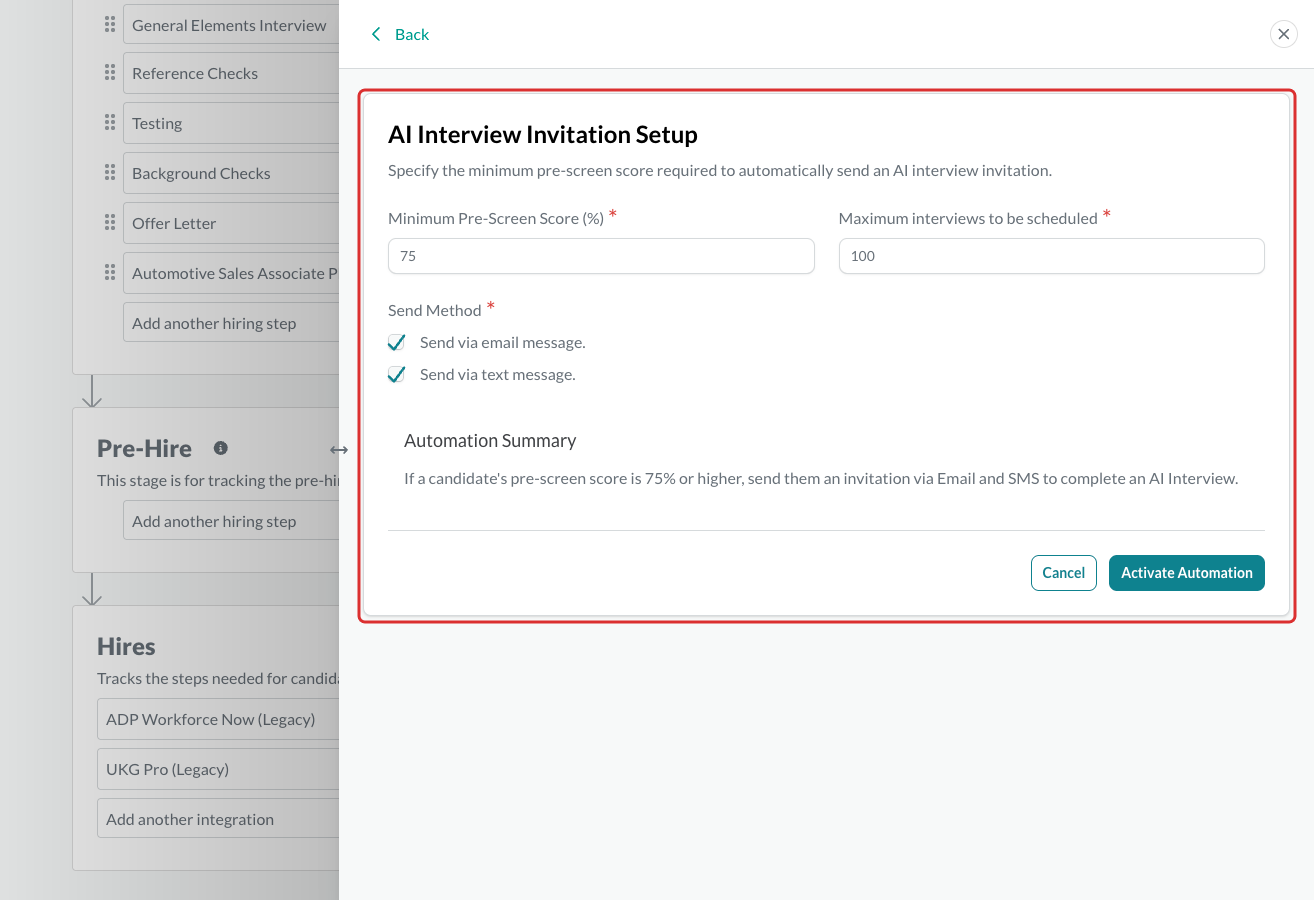Screen dimensions: 1314x900
Task: Open the Automotive Sales Associate step
Action: (x=231, y=273)
